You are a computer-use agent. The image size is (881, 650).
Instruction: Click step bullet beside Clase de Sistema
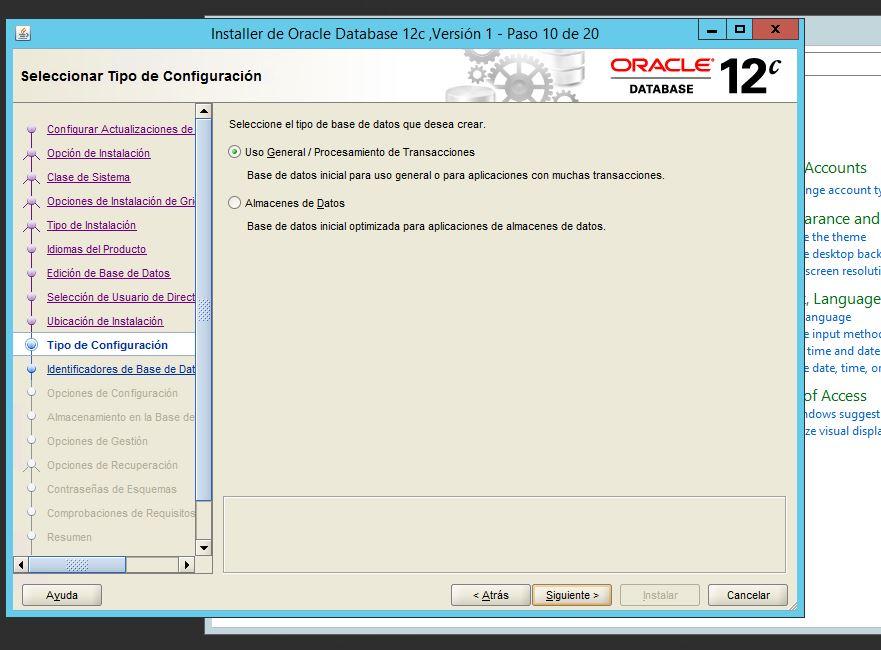[31, 178]
